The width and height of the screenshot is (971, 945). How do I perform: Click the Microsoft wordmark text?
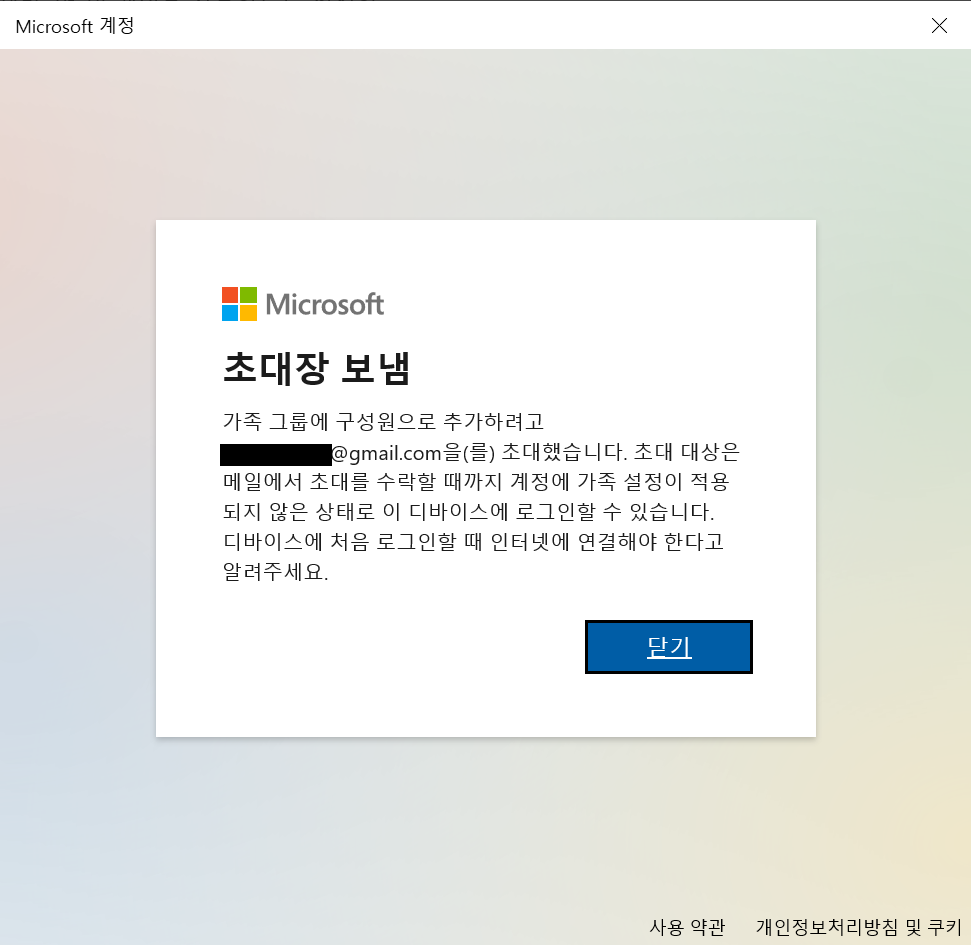[324, 304]
